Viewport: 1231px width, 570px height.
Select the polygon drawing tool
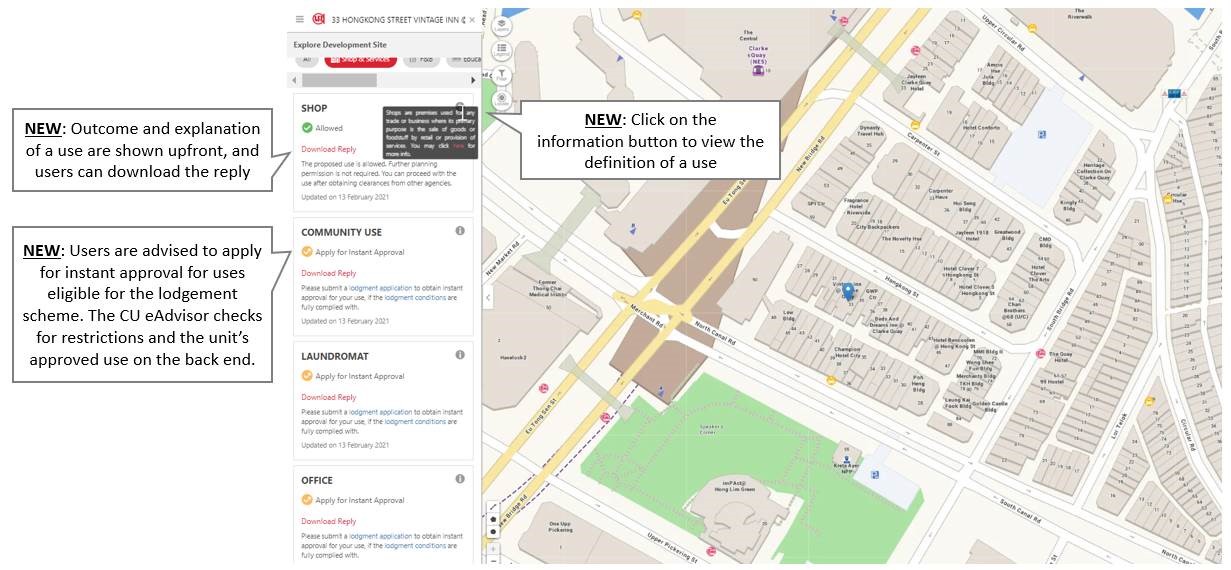click(493, 520)
